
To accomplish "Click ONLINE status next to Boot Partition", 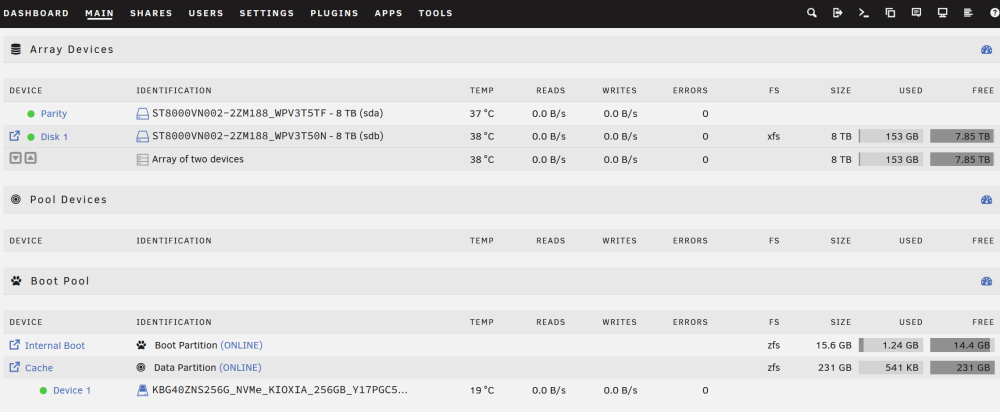I will point(242,345).
